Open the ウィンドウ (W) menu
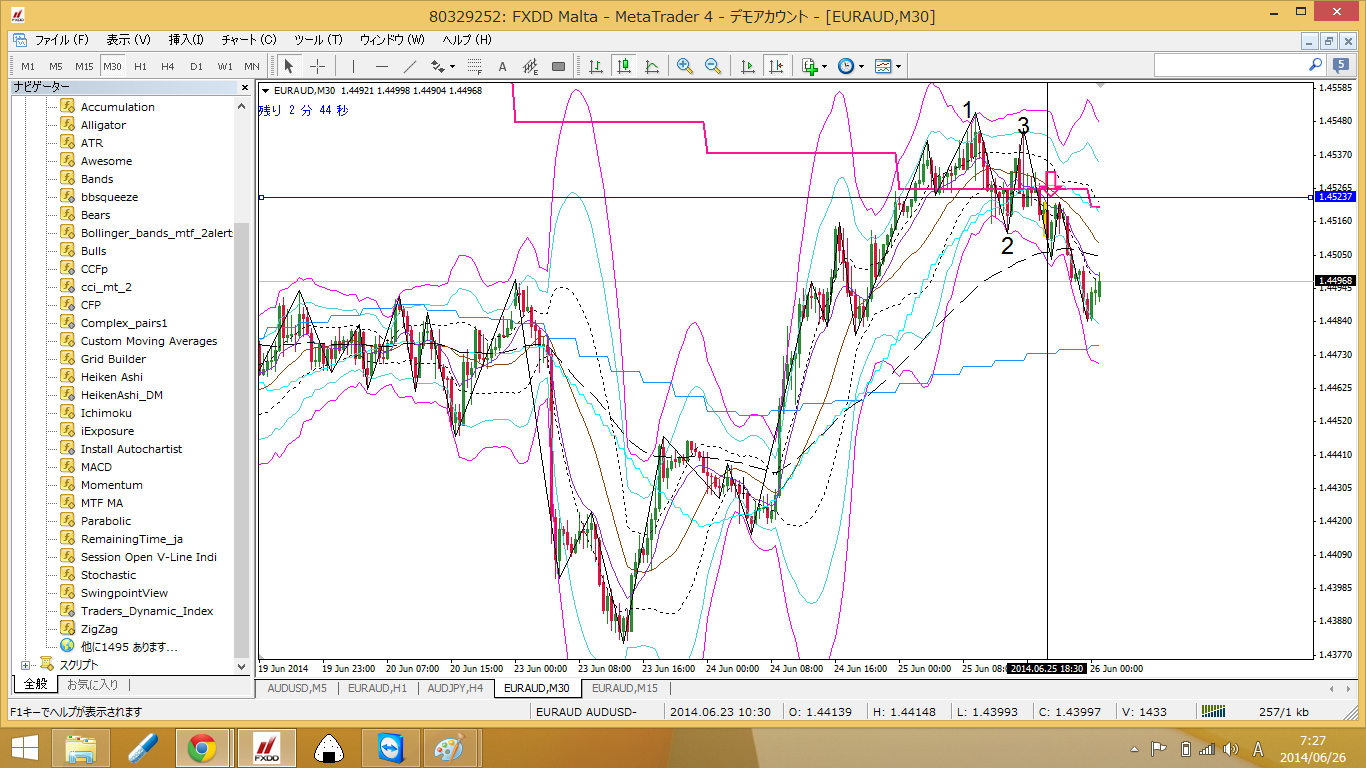This screenshot has width=1366, height=768. [392, 40]
